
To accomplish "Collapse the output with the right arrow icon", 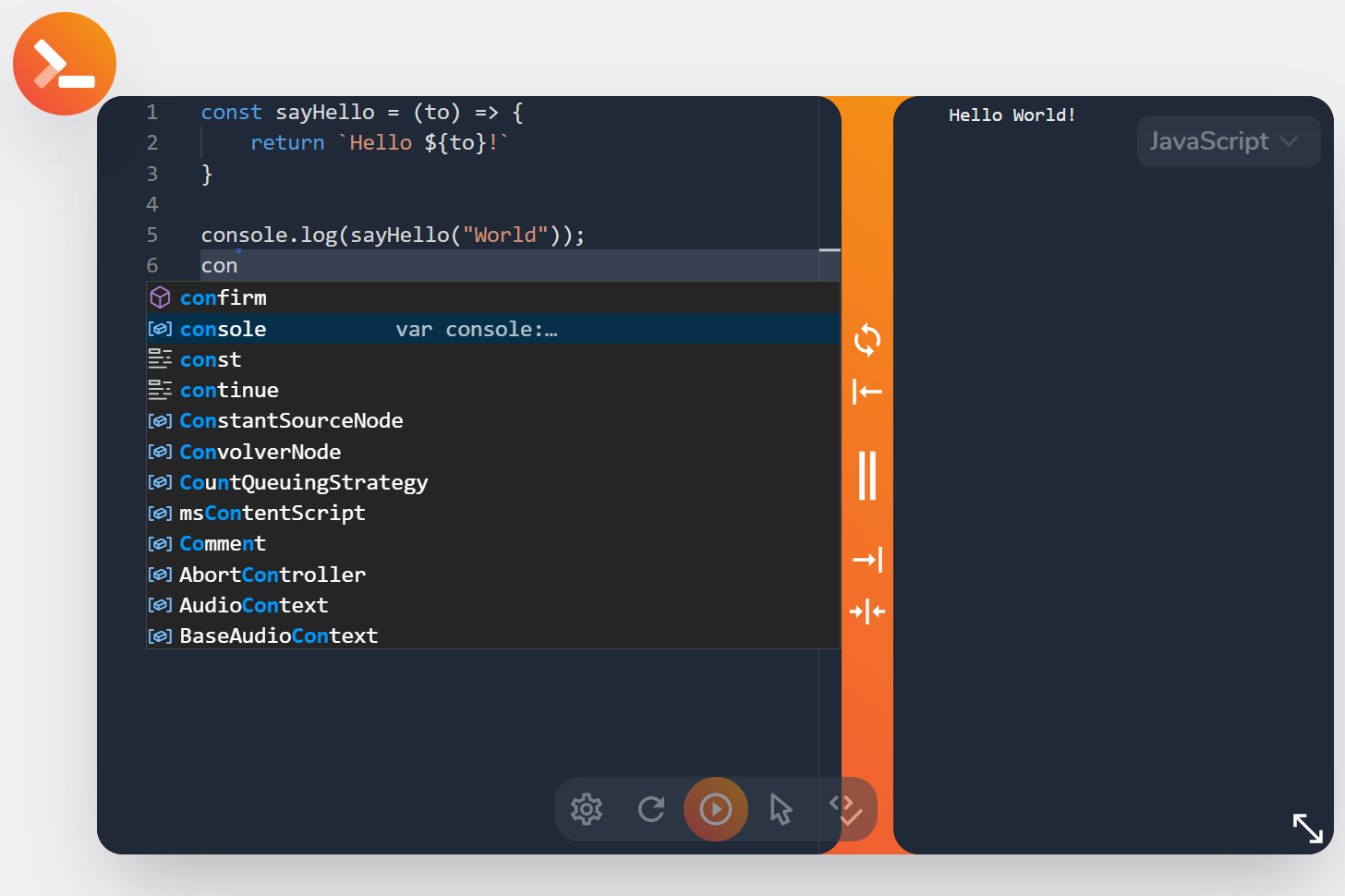I will [x=866, y=560].
